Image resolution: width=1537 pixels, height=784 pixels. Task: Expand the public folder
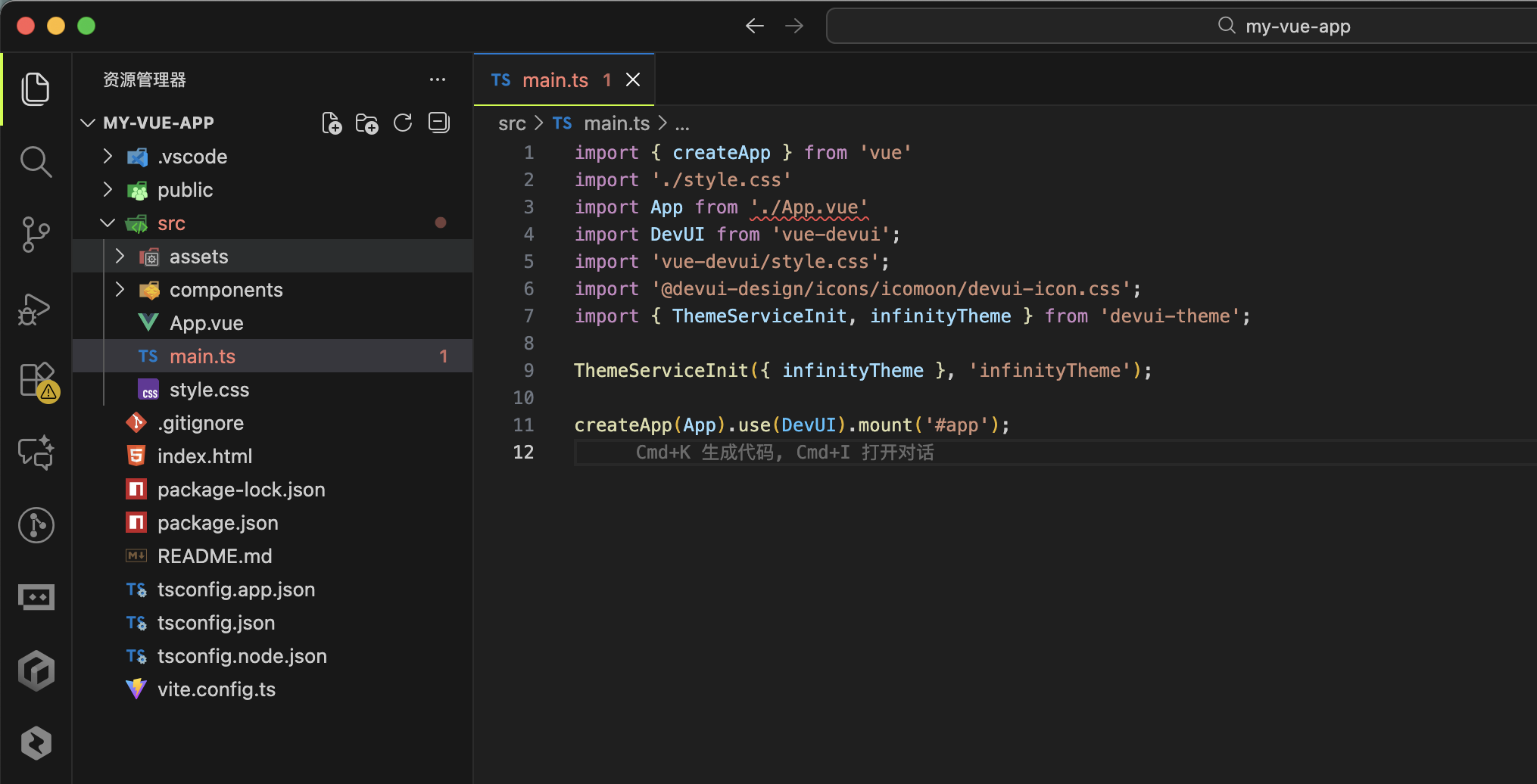108,189
